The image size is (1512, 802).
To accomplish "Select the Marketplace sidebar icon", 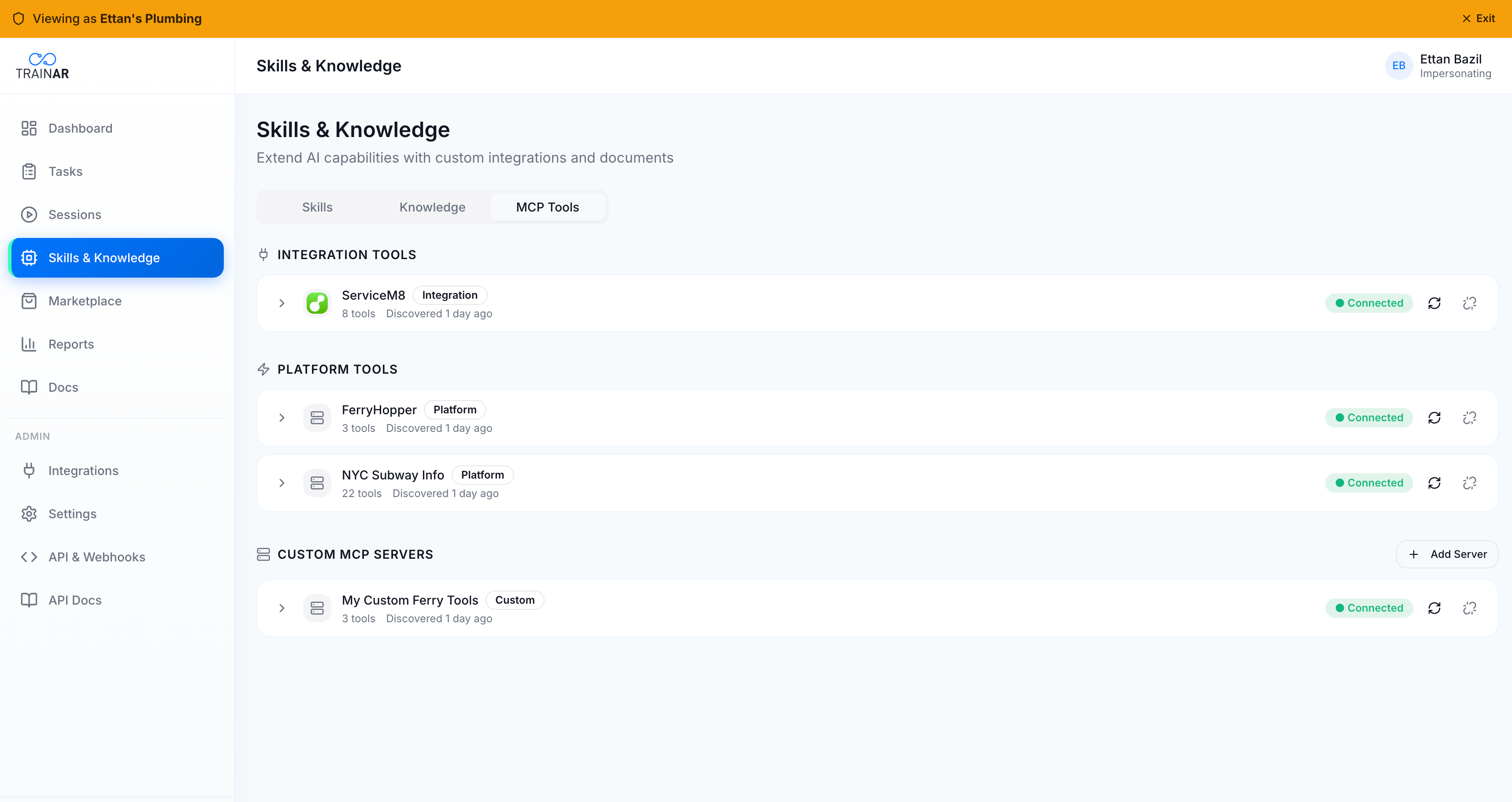I will click(x=30, y=301).
